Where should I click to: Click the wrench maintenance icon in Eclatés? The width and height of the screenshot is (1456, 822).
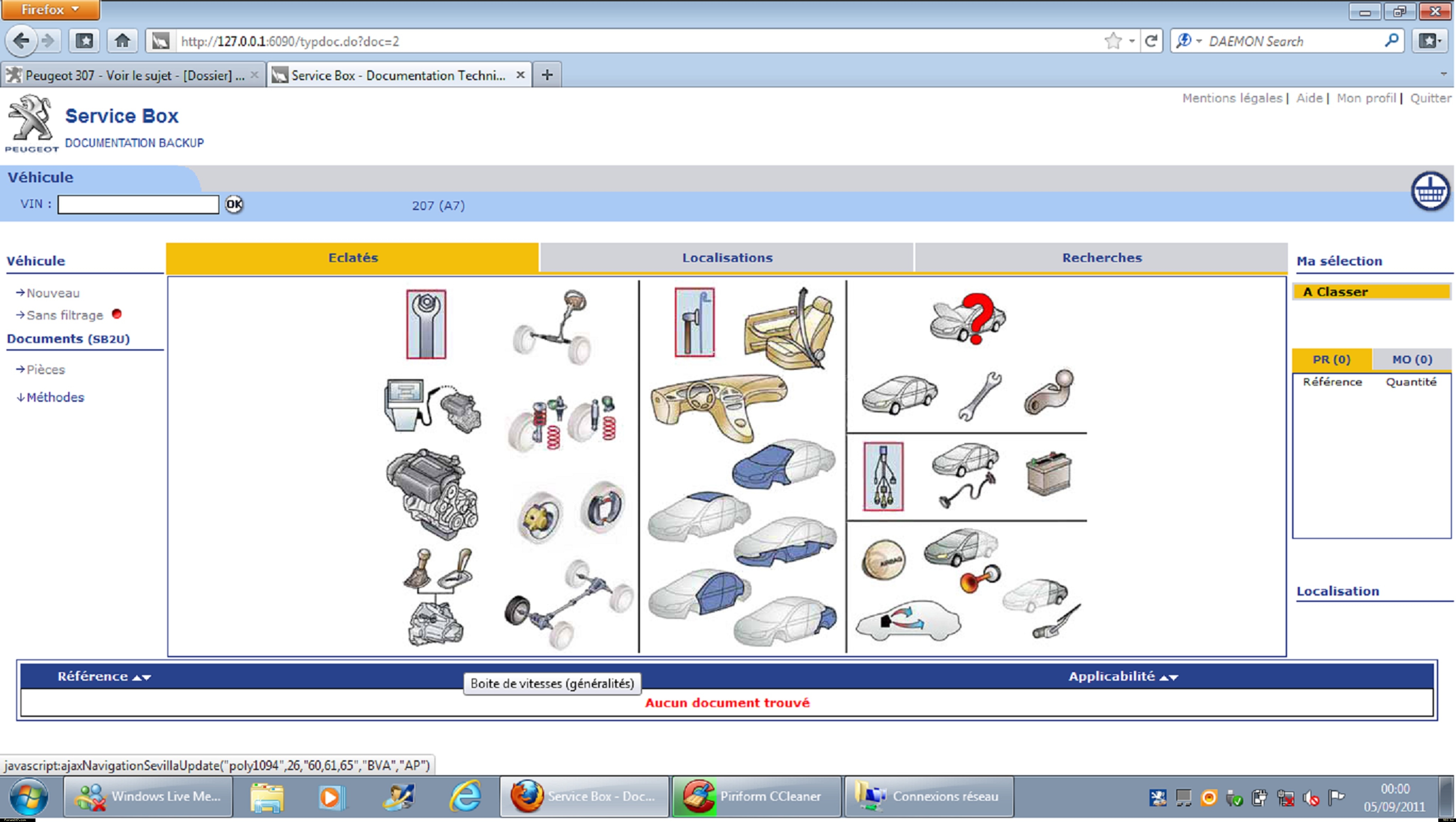pyautogui.click(x=426, y=324)
